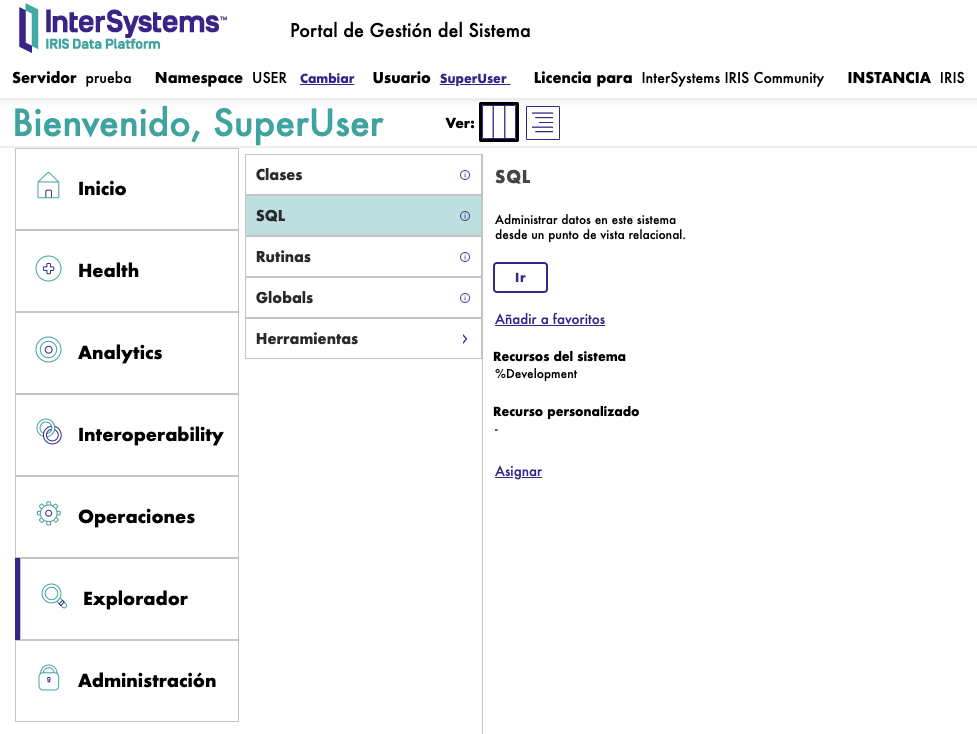
Task: Click the Asignar link
Action: (518, 472)
